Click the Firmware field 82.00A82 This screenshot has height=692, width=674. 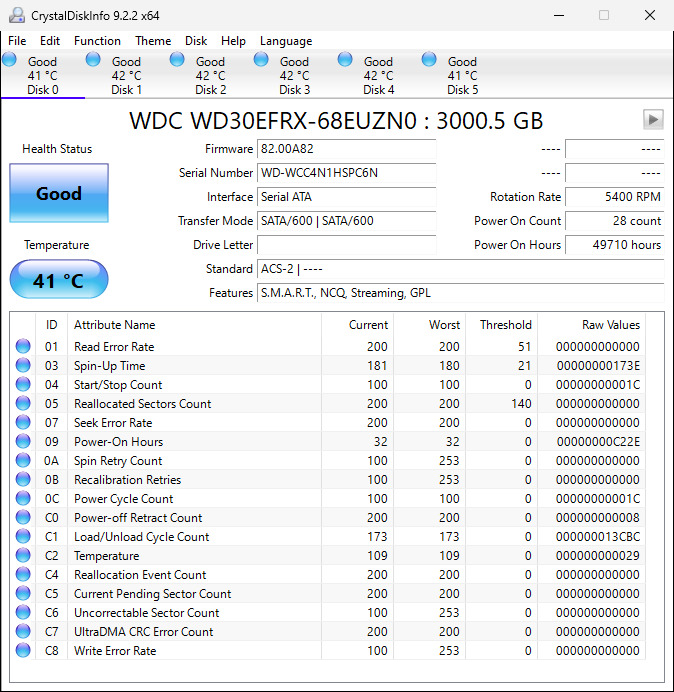click(346, 149)
